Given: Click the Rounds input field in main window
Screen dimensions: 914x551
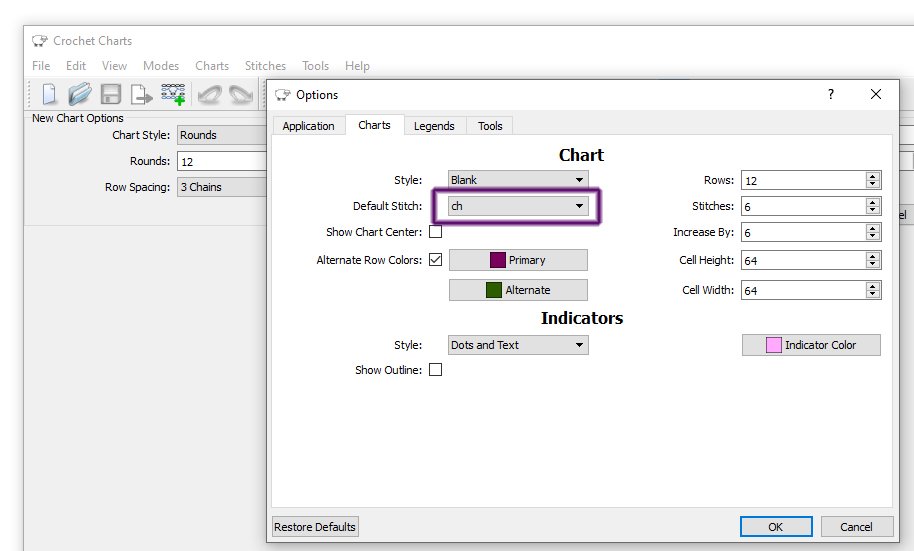Looking at the screenshot, I should click(x=222, y=162).
